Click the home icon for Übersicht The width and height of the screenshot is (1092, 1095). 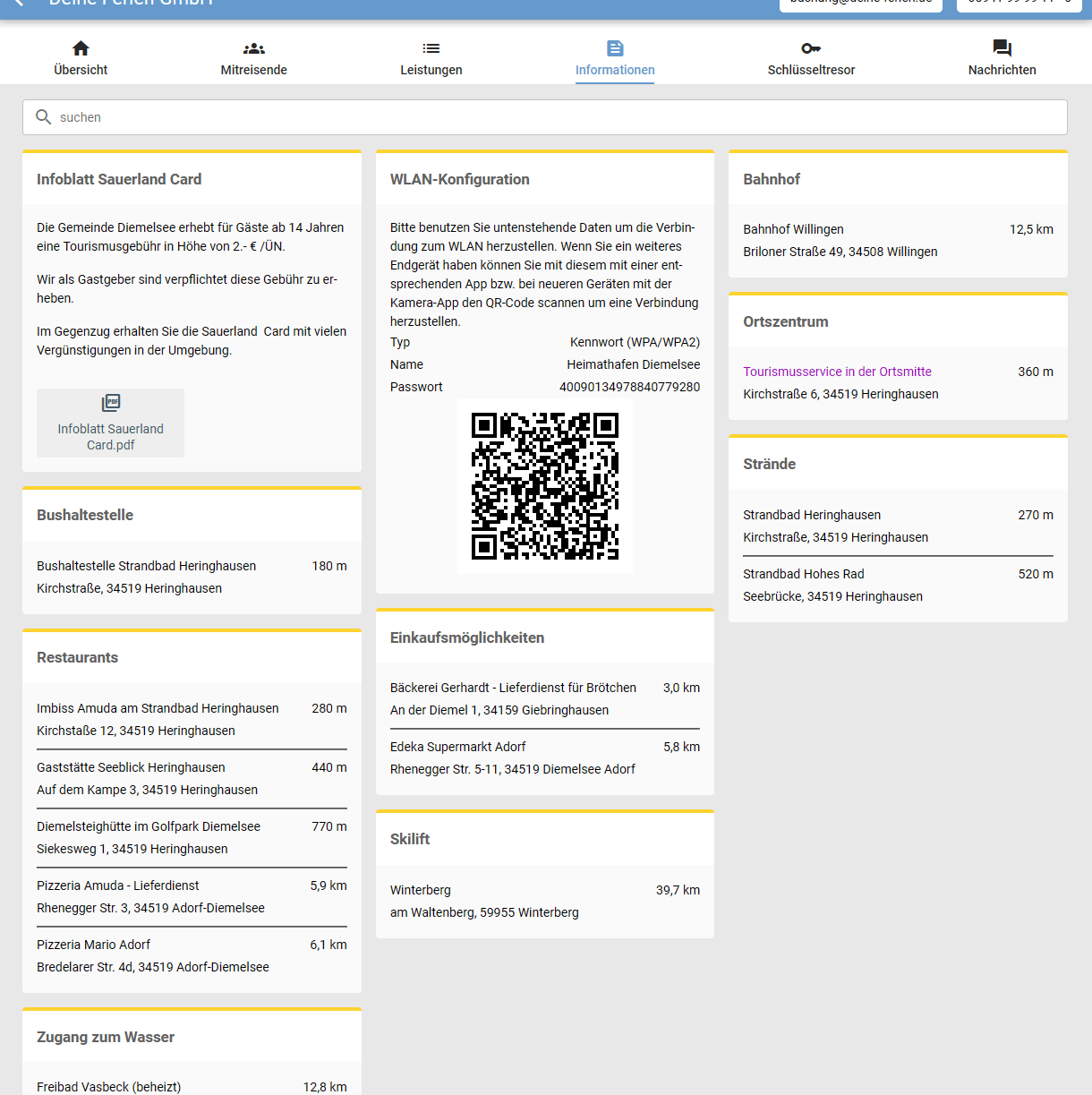81,48
